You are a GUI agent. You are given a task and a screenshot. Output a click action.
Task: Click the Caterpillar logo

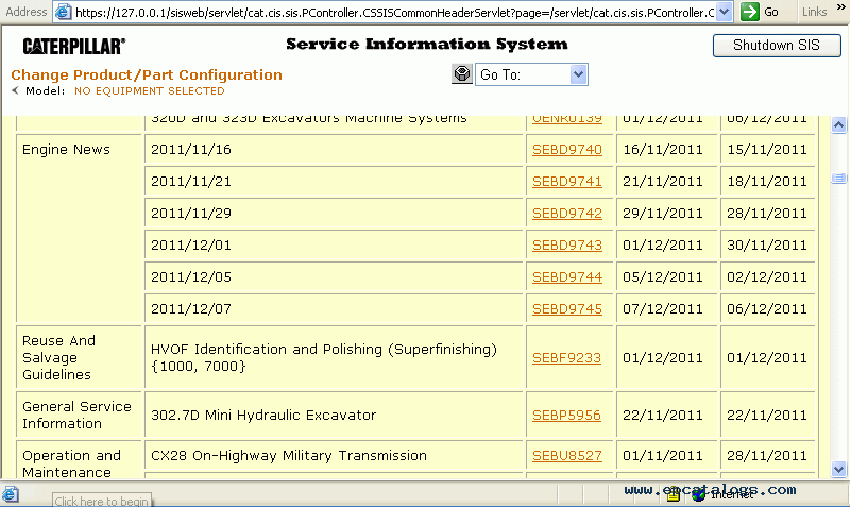pos(74,46)
